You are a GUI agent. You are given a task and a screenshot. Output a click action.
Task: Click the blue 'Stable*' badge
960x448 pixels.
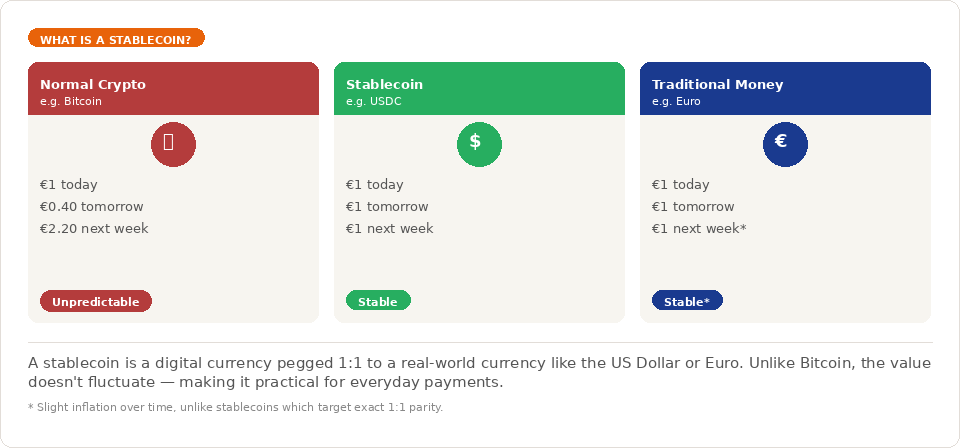coord(687,301)
